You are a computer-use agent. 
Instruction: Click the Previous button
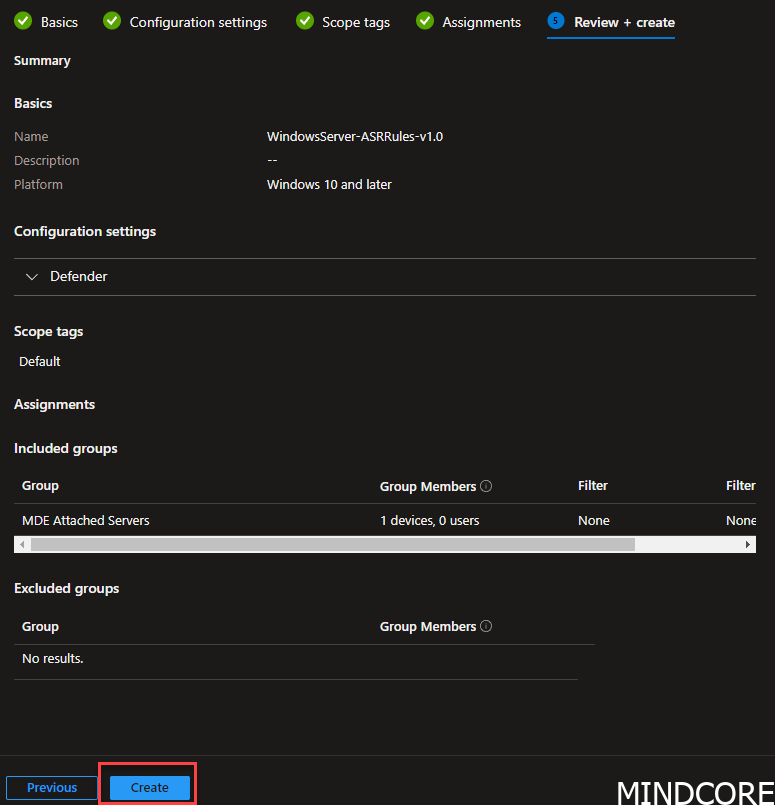pos(52,787)
